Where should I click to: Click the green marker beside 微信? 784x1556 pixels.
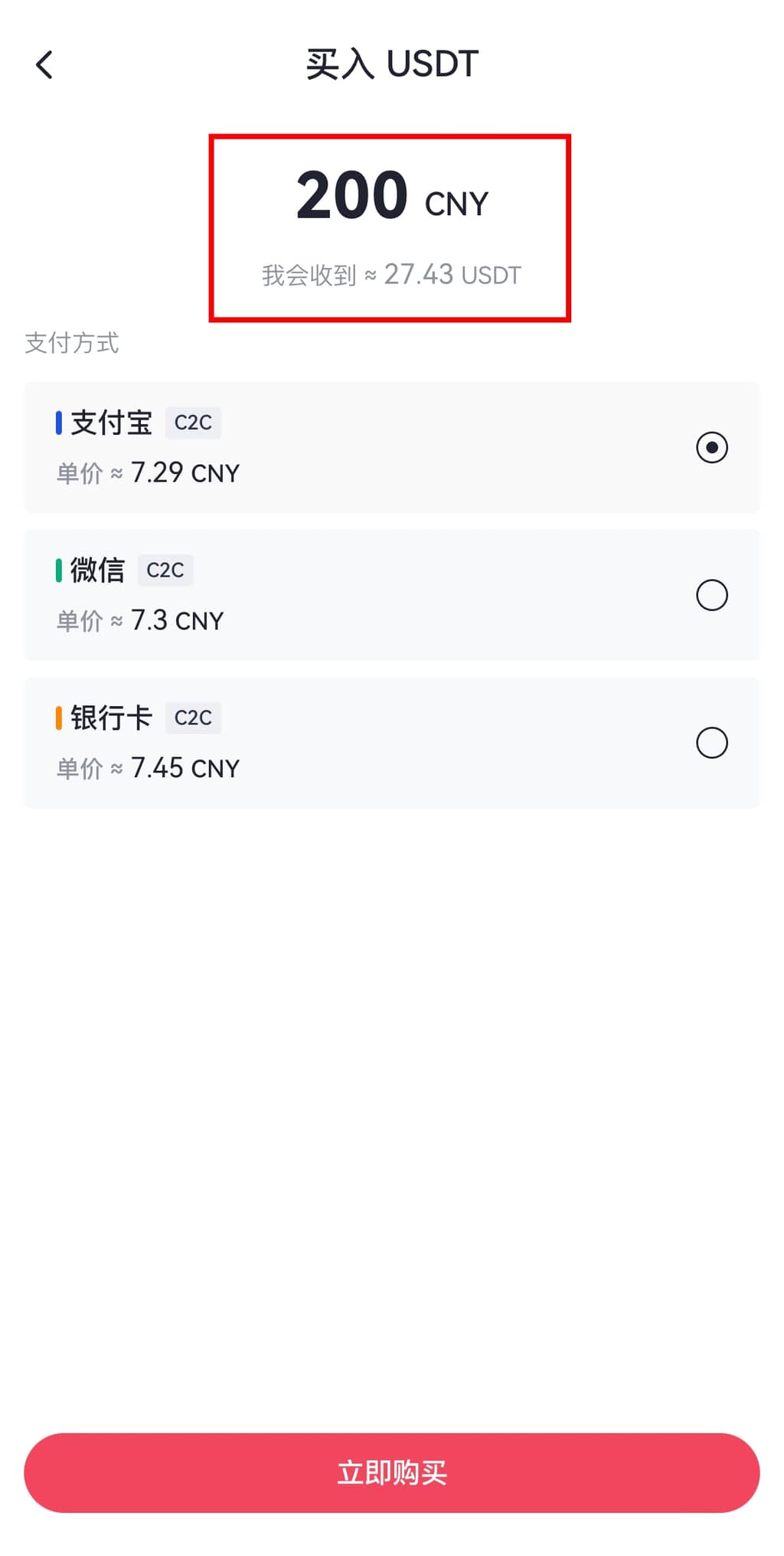pyautogui.click(x=58, y=570)
